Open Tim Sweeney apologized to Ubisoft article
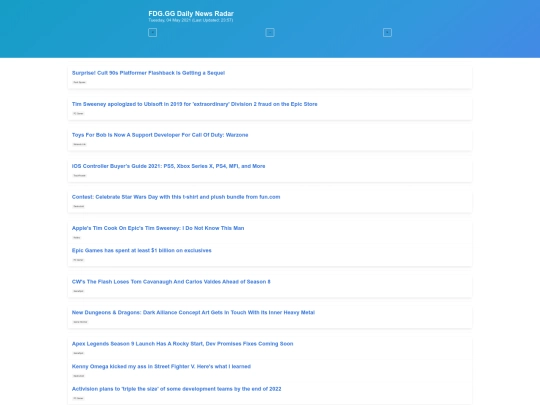 click(x=195, y=104)
